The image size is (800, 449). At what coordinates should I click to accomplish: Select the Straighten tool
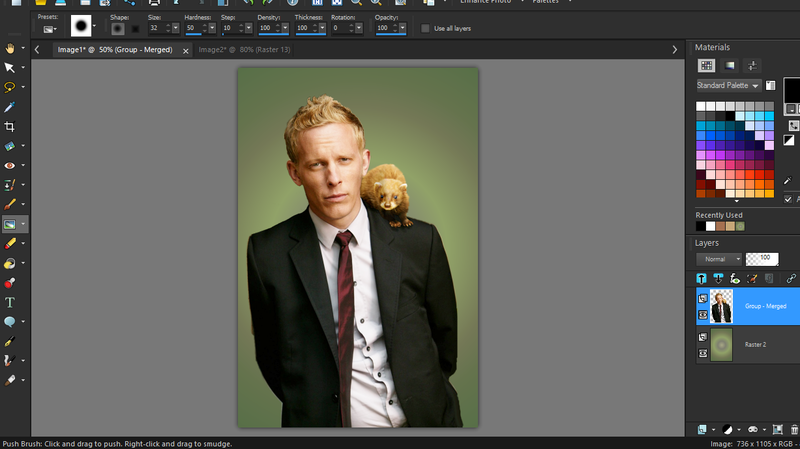[10, 146]
